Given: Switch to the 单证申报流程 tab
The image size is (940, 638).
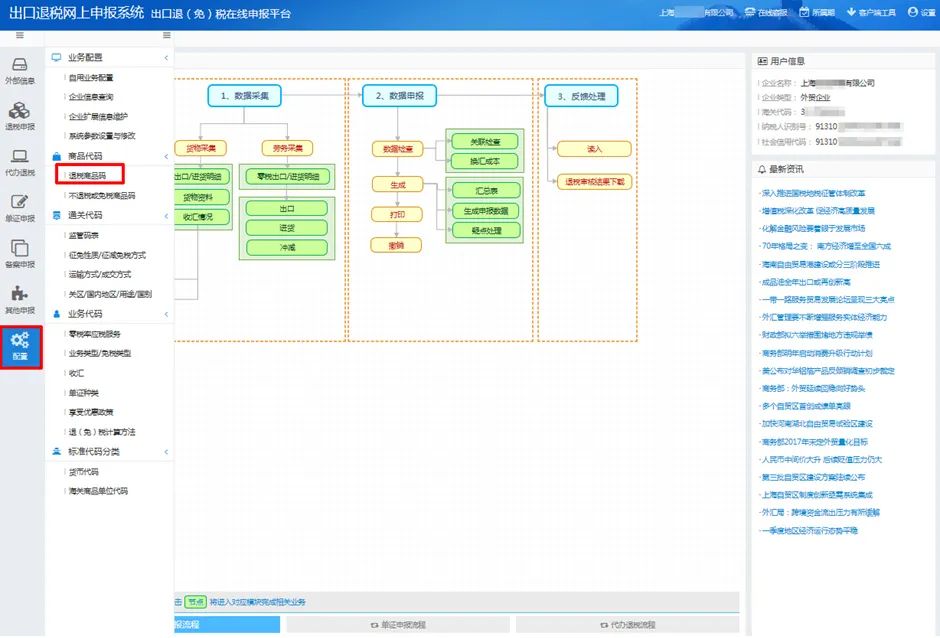Looking at the screenshot, I should 398,625.
